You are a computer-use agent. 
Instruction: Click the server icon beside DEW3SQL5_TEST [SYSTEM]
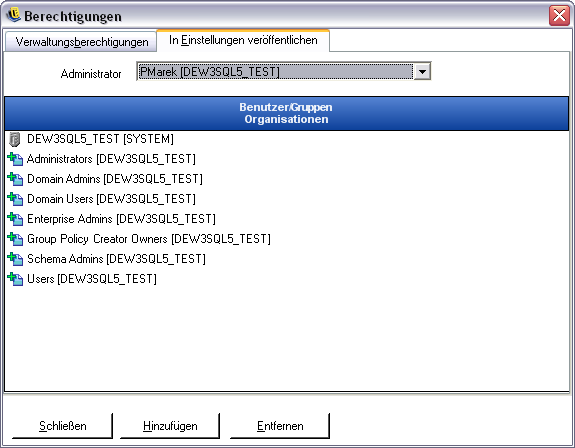pyautogui.click(x=14, y=139)
